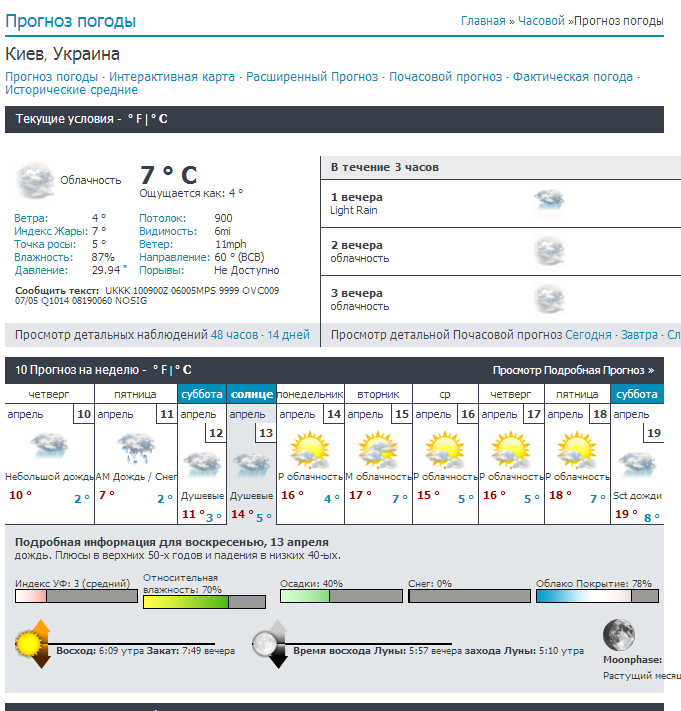Click the 3 вечера cloudy icon
Viewport: 681px width, 711px height.
click(549, 299)
